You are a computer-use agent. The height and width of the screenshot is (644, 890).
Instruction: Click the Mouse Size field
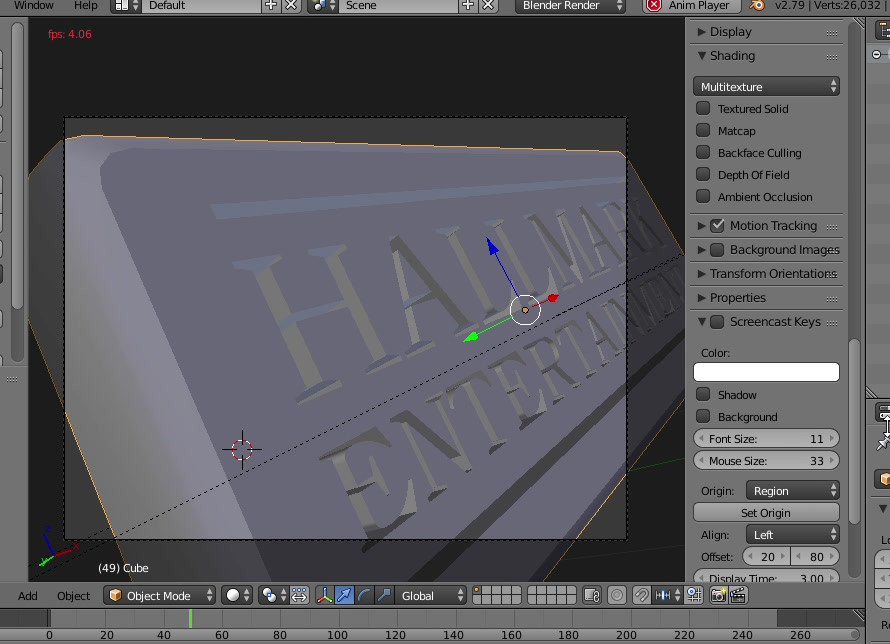pyautogui.click(x=766, y=461)
